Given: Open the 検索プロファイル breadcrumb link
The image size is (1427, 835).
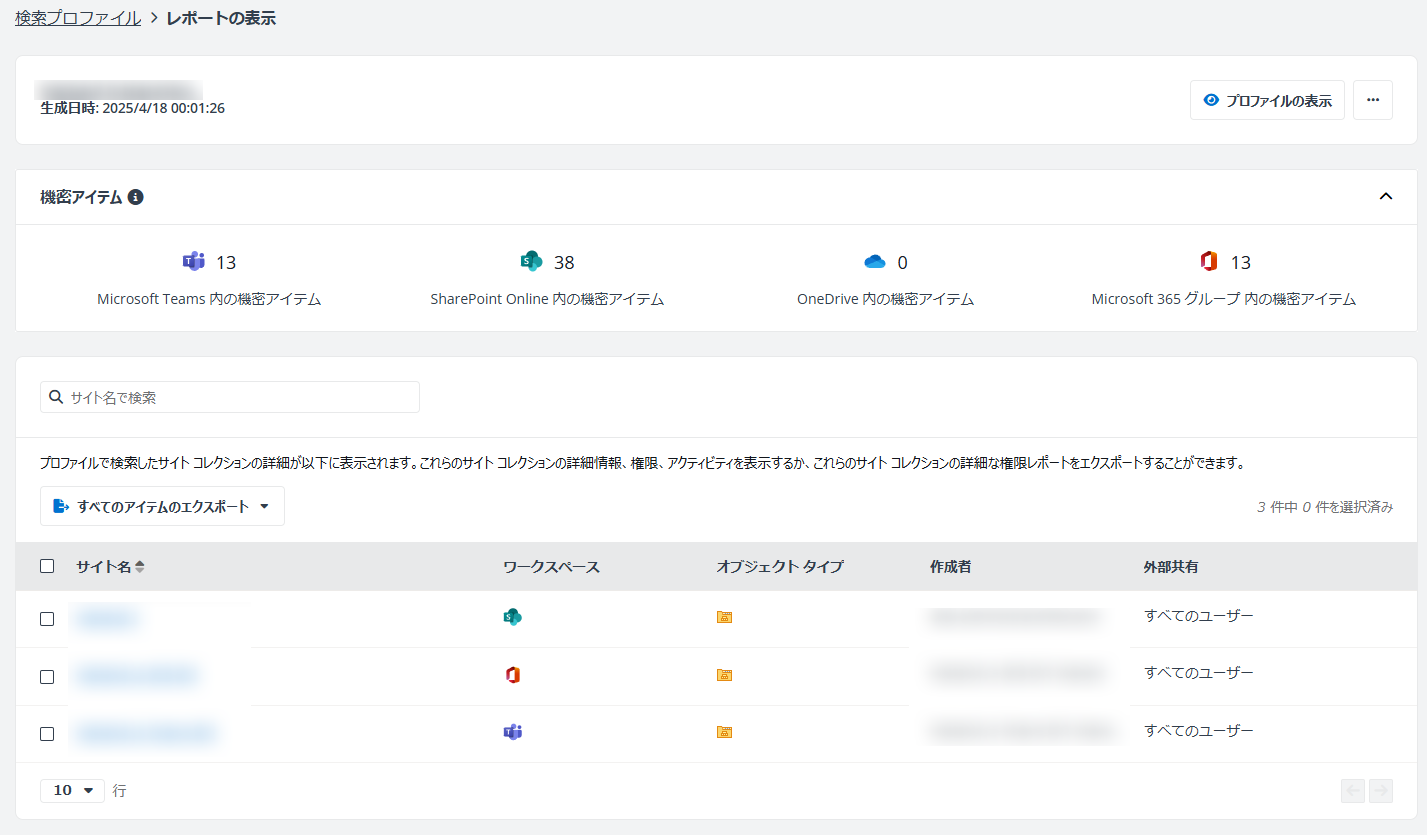Looking at the screenshot, I should coord(78,18).
